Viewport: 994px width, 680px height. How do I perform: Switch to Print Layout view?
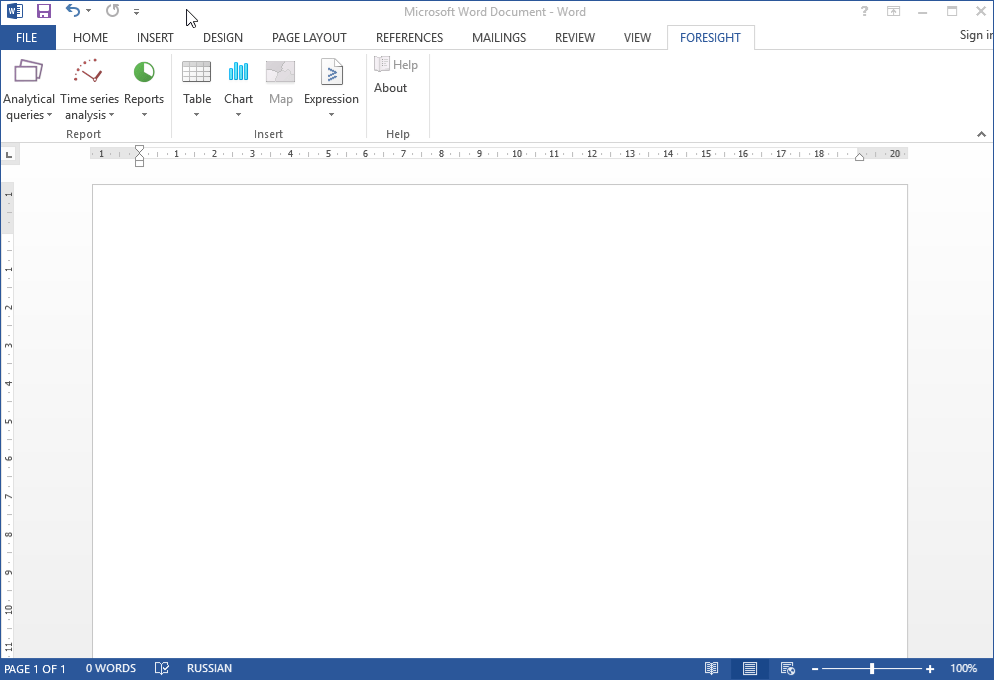[x=749, y=668]
